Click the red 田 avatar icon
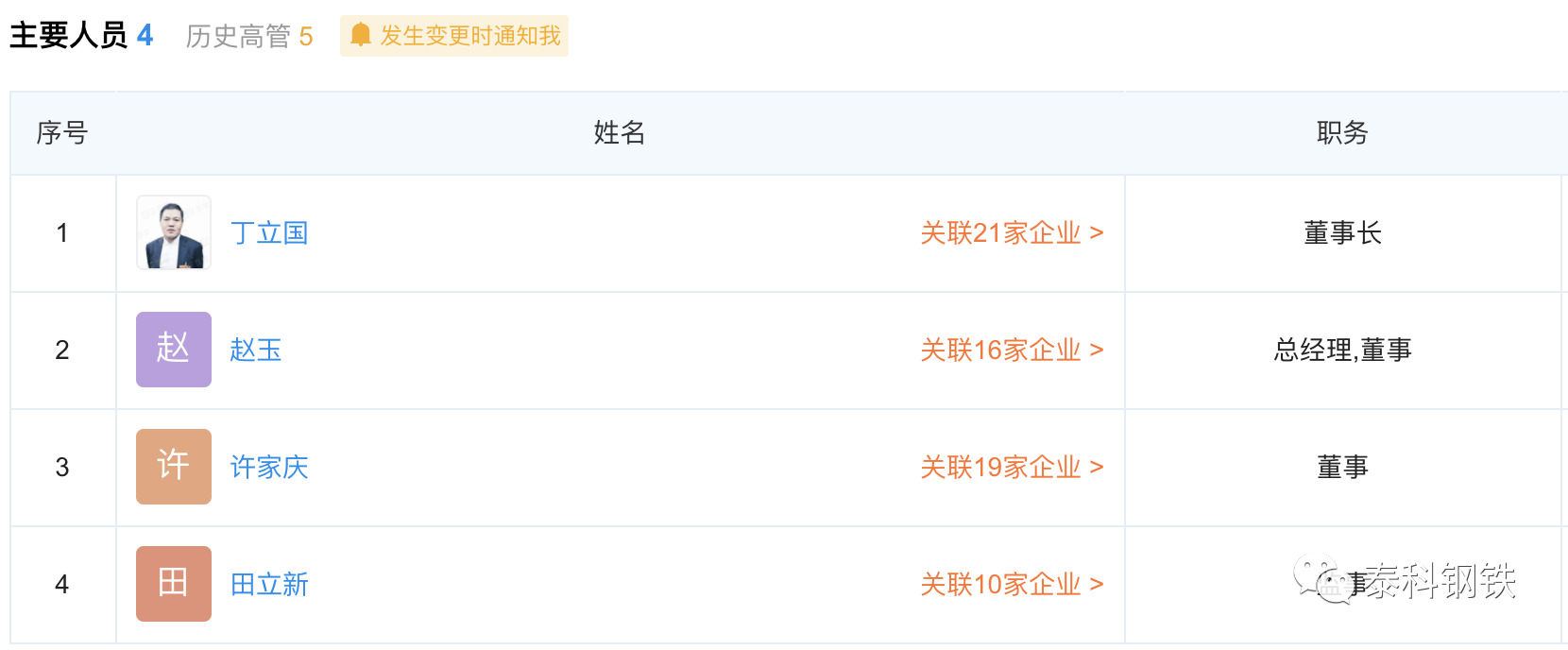The width and height of the screenshot is (1568, 650). click(x=174, y=584)
